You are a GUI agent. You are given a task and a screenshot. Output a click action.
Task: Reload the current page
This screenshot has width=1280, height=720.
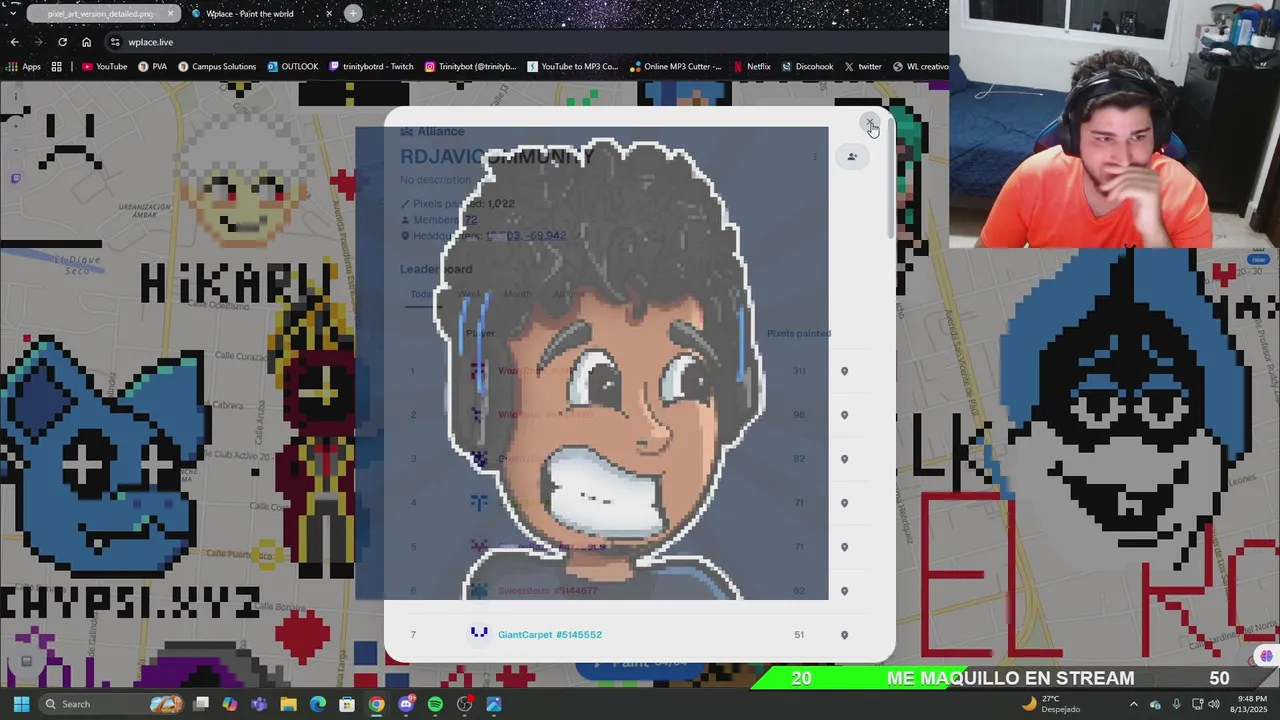pos(62,42)
